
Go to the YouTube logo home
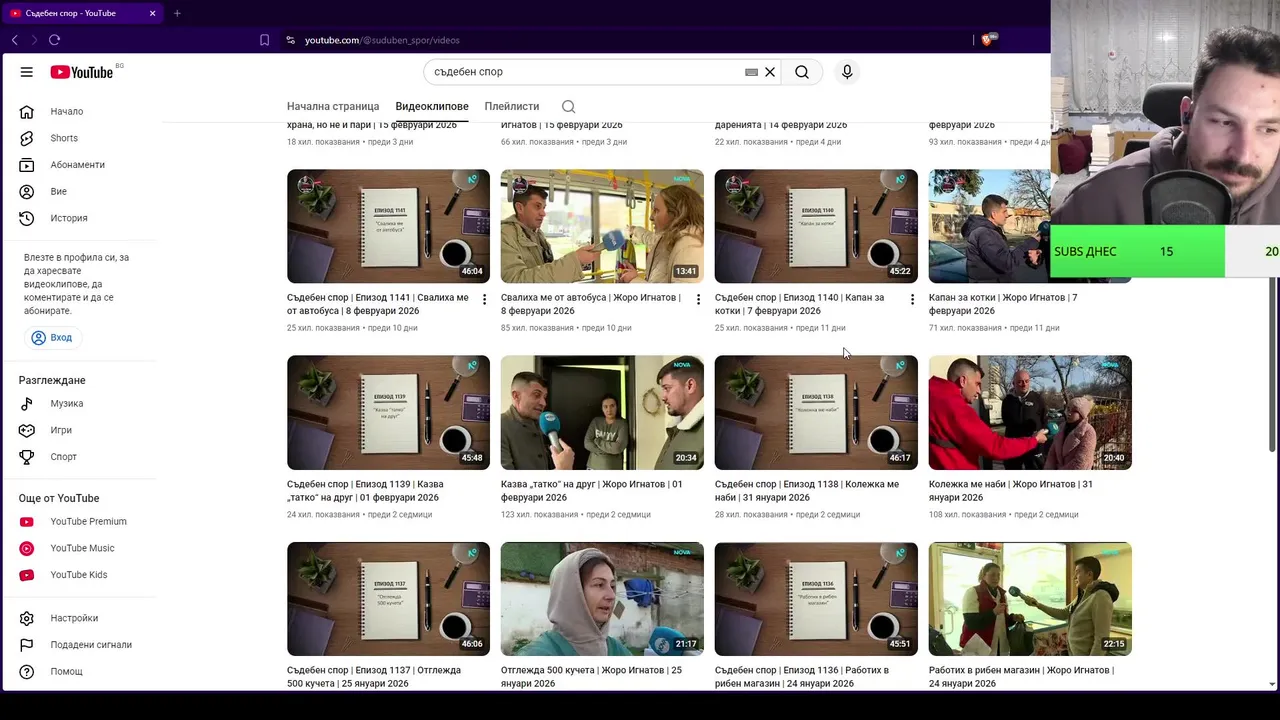(82, 72)
